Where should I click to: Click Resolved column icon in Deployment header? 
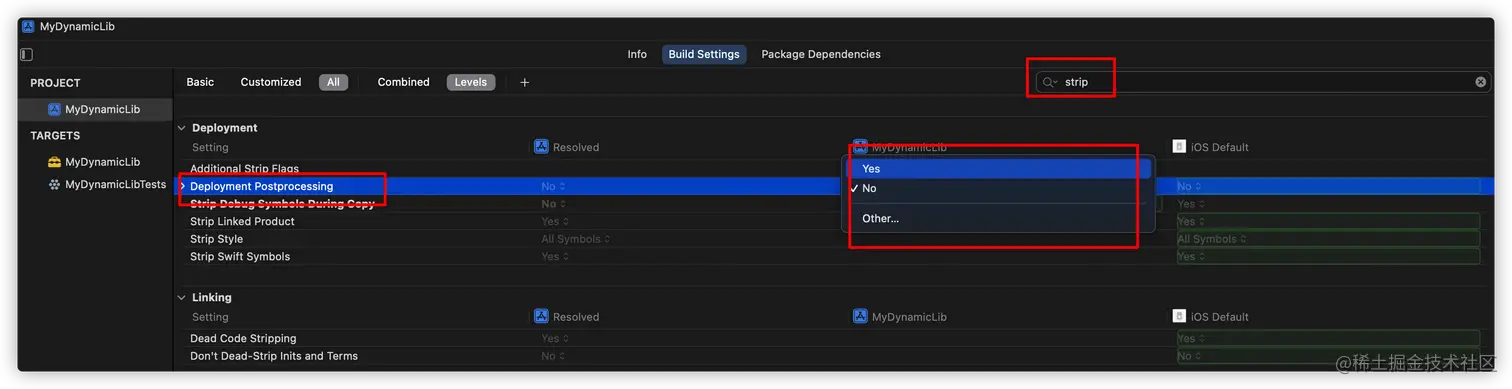point(541,147)
